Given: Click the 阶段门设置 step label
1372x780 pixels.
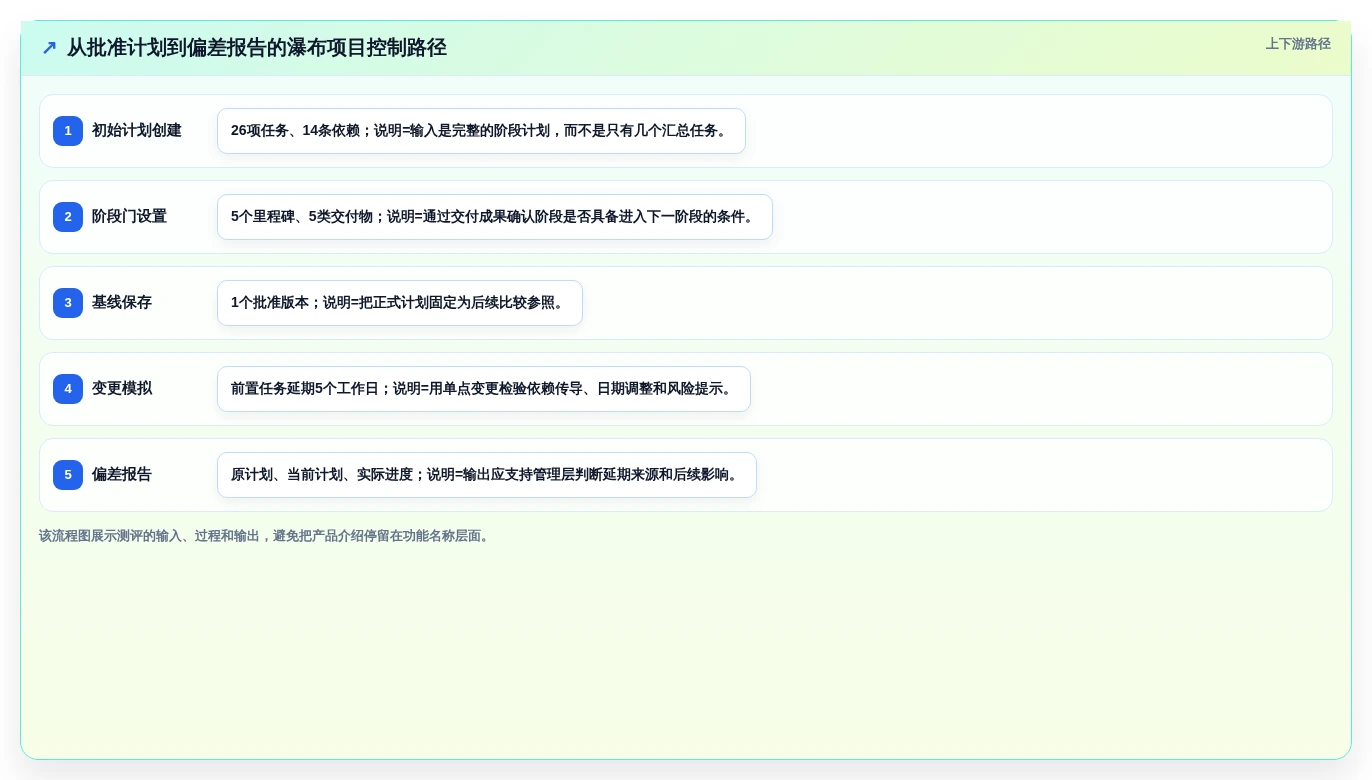Looking at the screenshot, I should point(129,217).
